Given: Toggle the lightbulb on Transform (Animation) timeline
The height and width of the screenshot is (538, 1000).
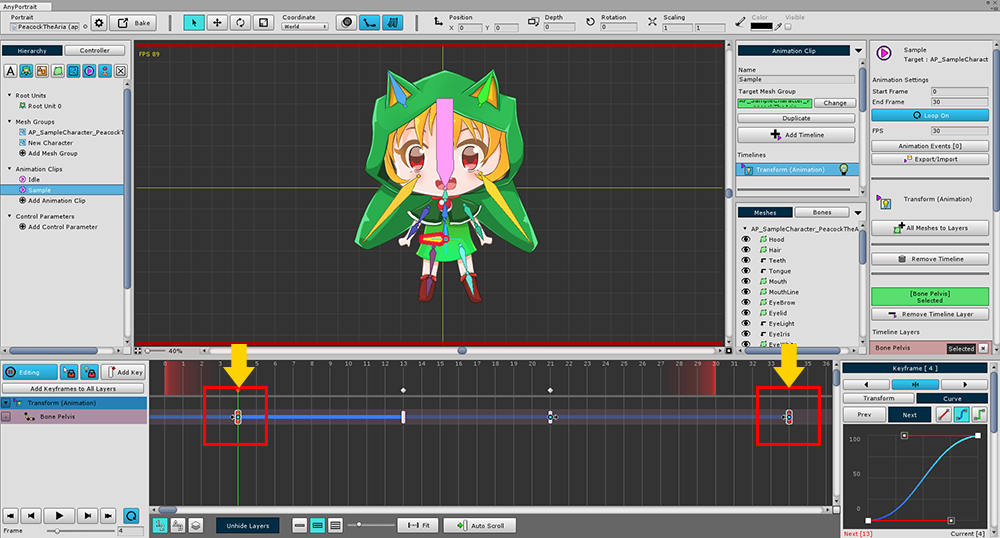Looking at the screenshot, I should click(844, 170).
